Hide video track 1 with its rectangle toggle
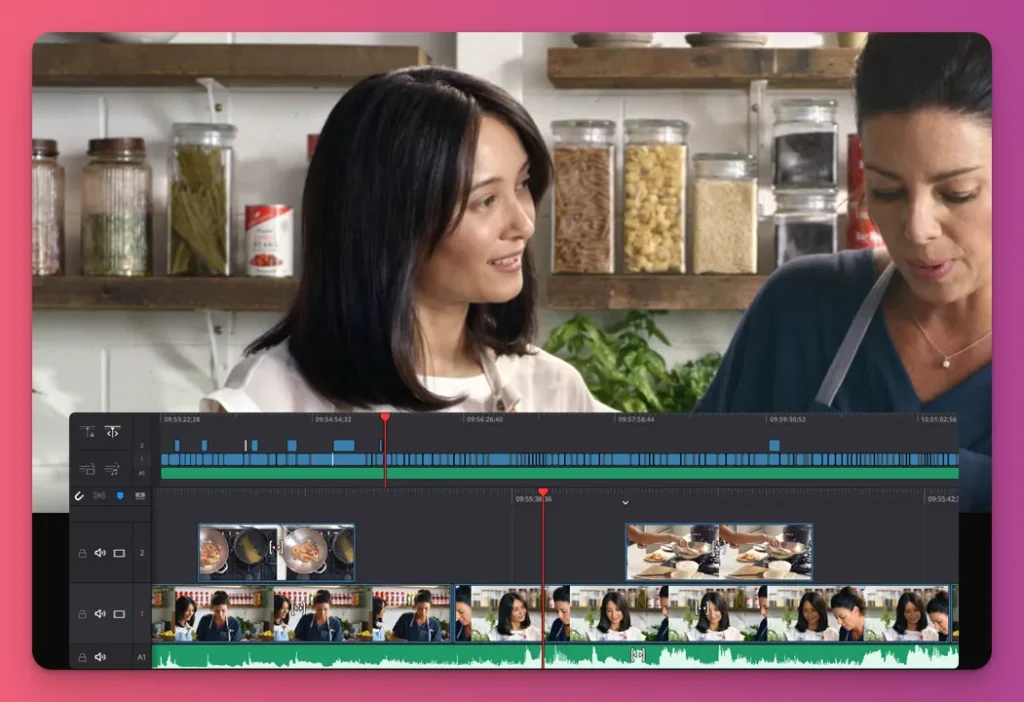 click(x=119, y=614)
